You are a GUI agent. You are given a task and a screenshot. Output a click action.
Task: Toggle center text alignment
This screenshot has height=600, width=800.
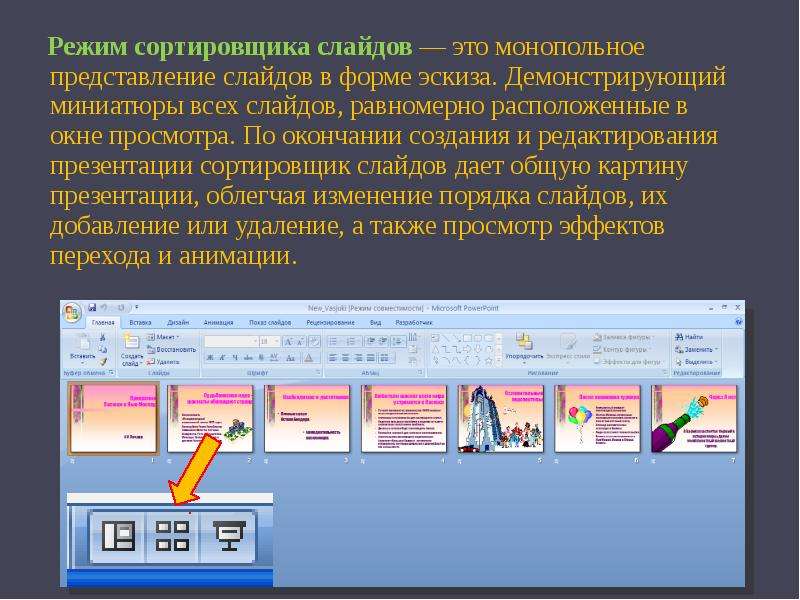pyautogui.click(x=346, y=358)
